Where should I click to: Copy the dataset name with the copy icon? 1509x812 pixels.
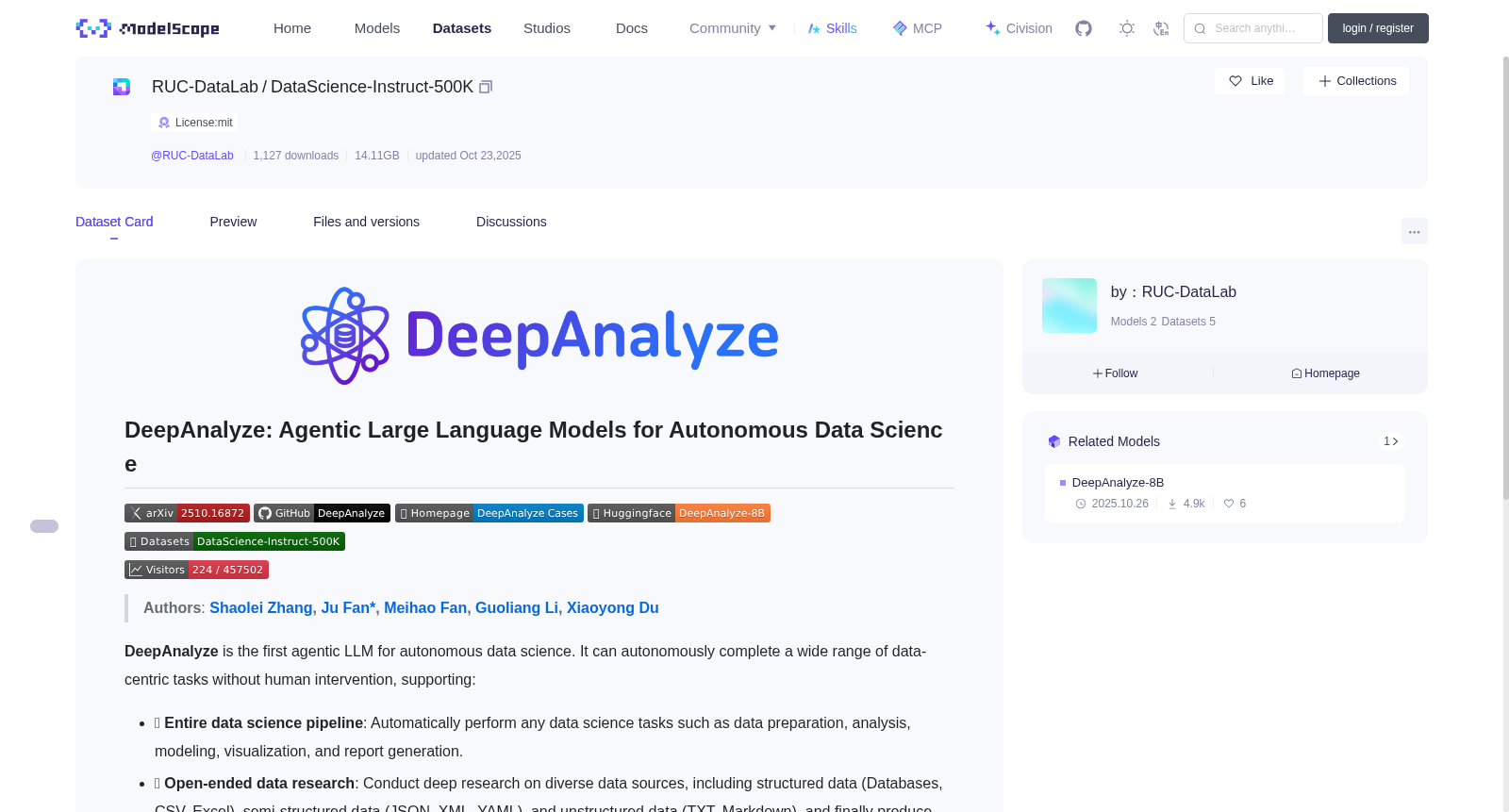pyautogui.click(x=486, y=87)
